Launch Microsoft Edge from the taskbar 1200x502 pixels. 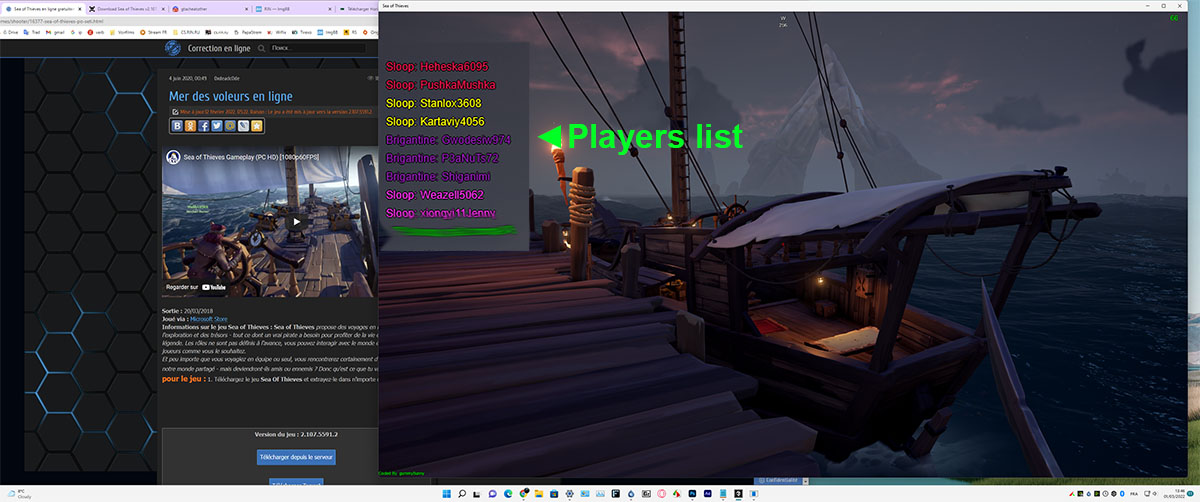508,494
